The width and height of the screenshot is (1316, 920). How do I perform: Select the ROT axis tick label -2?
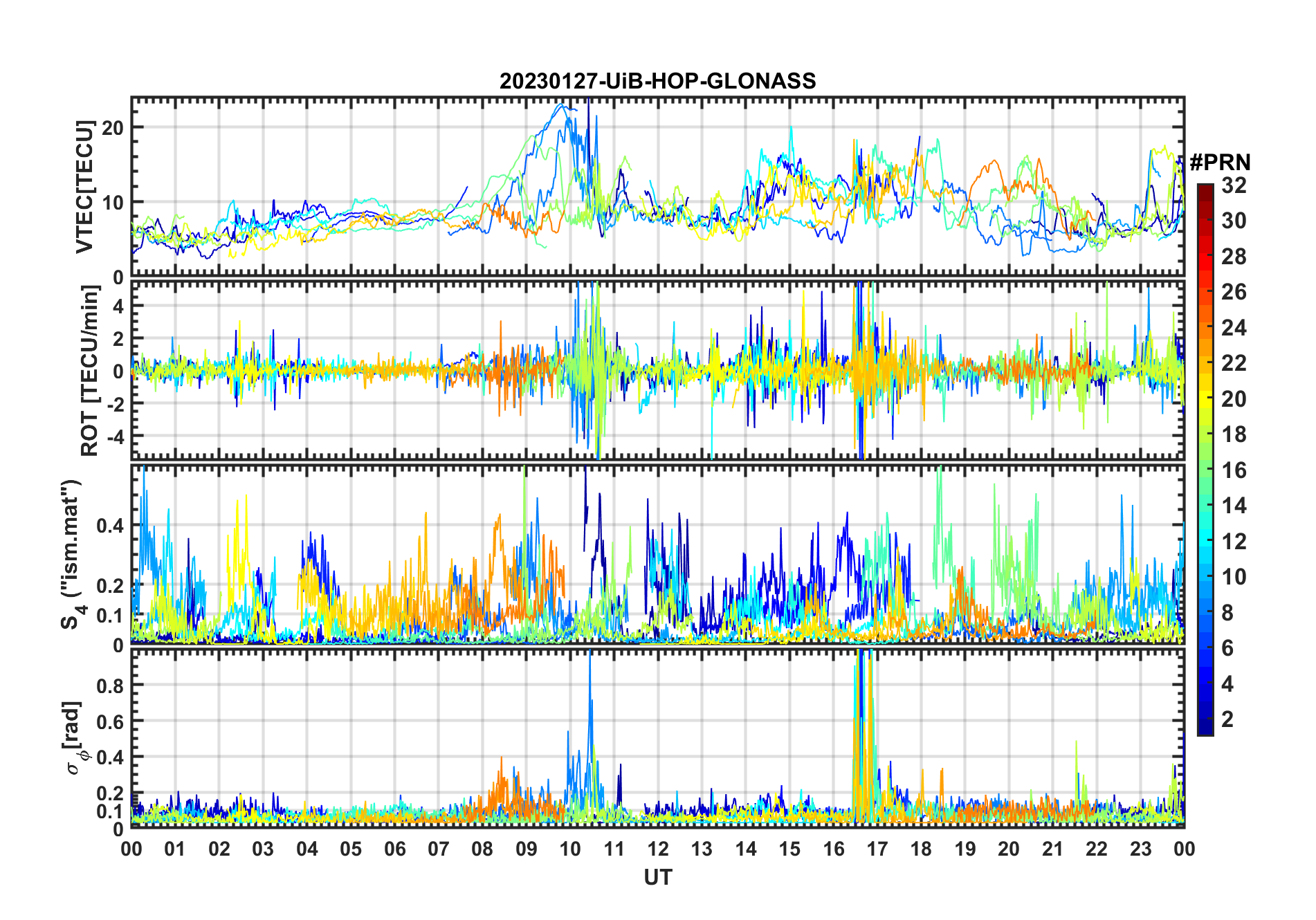coord(116,404)
